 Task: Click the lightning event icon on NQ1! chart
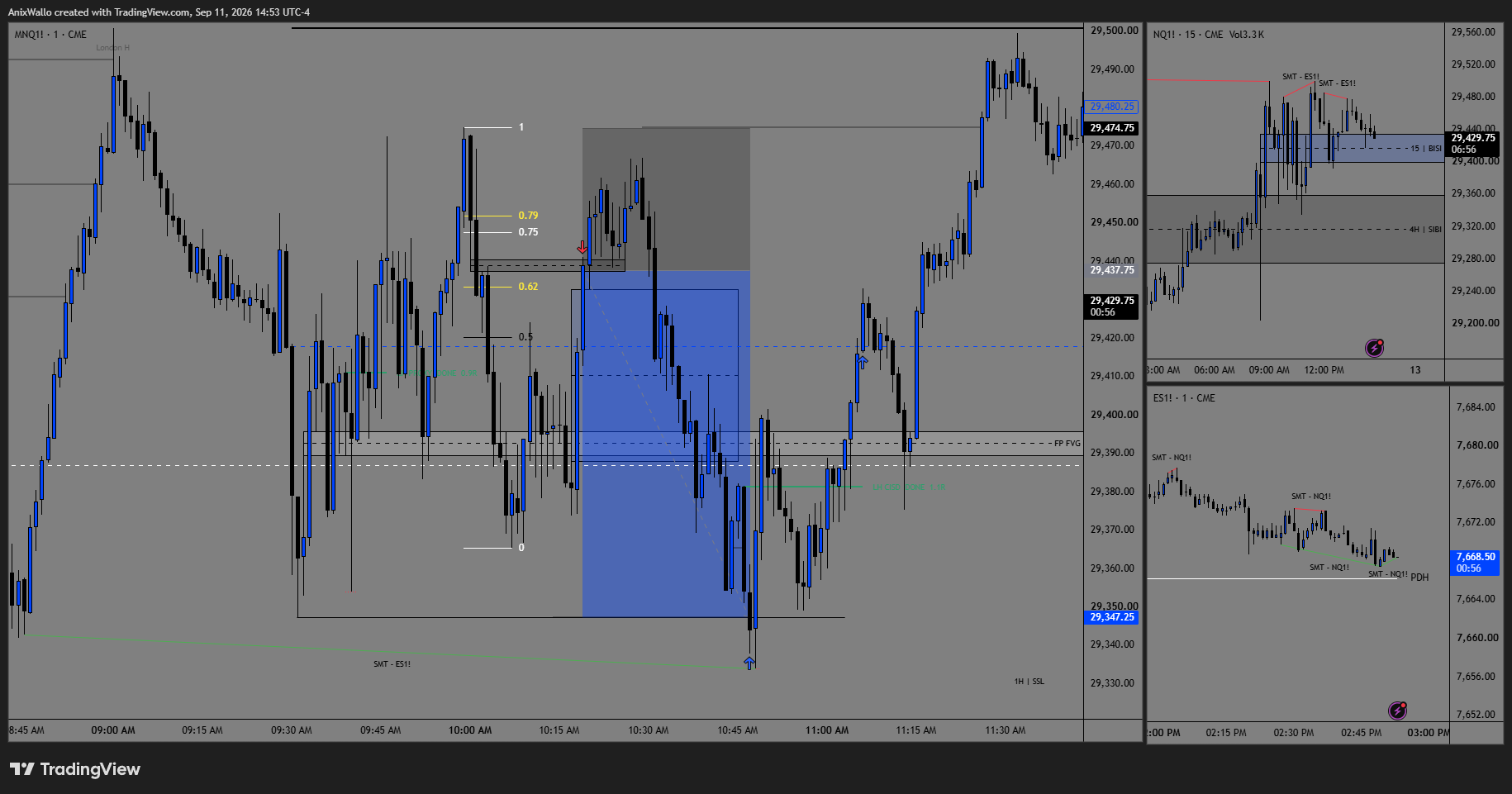click(1374, 348)
